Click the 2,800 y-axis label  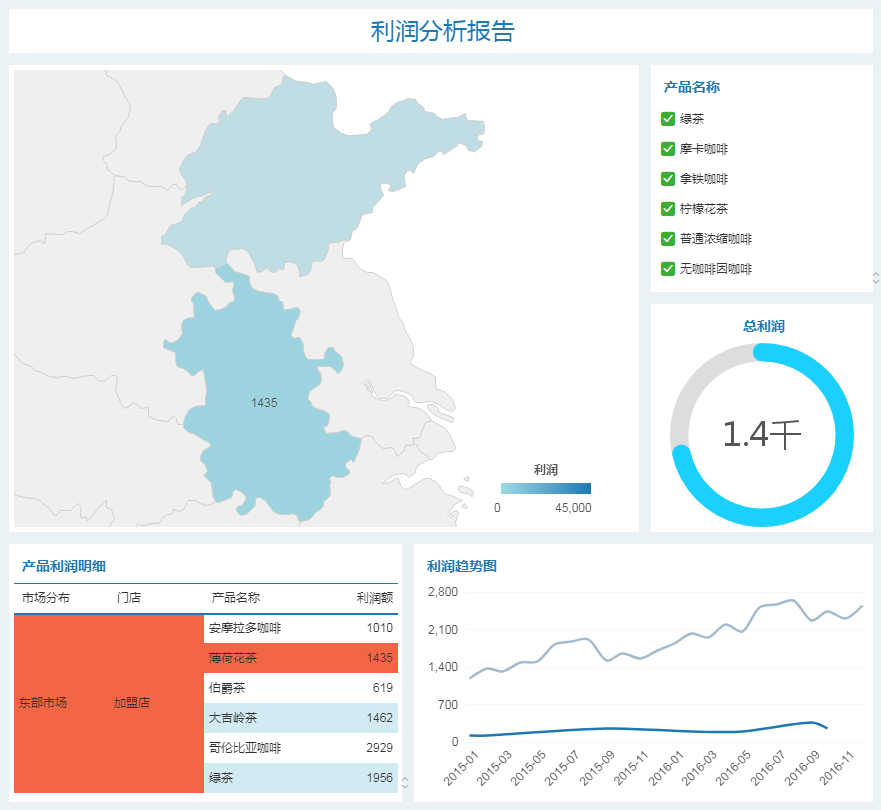click(443, 591)
